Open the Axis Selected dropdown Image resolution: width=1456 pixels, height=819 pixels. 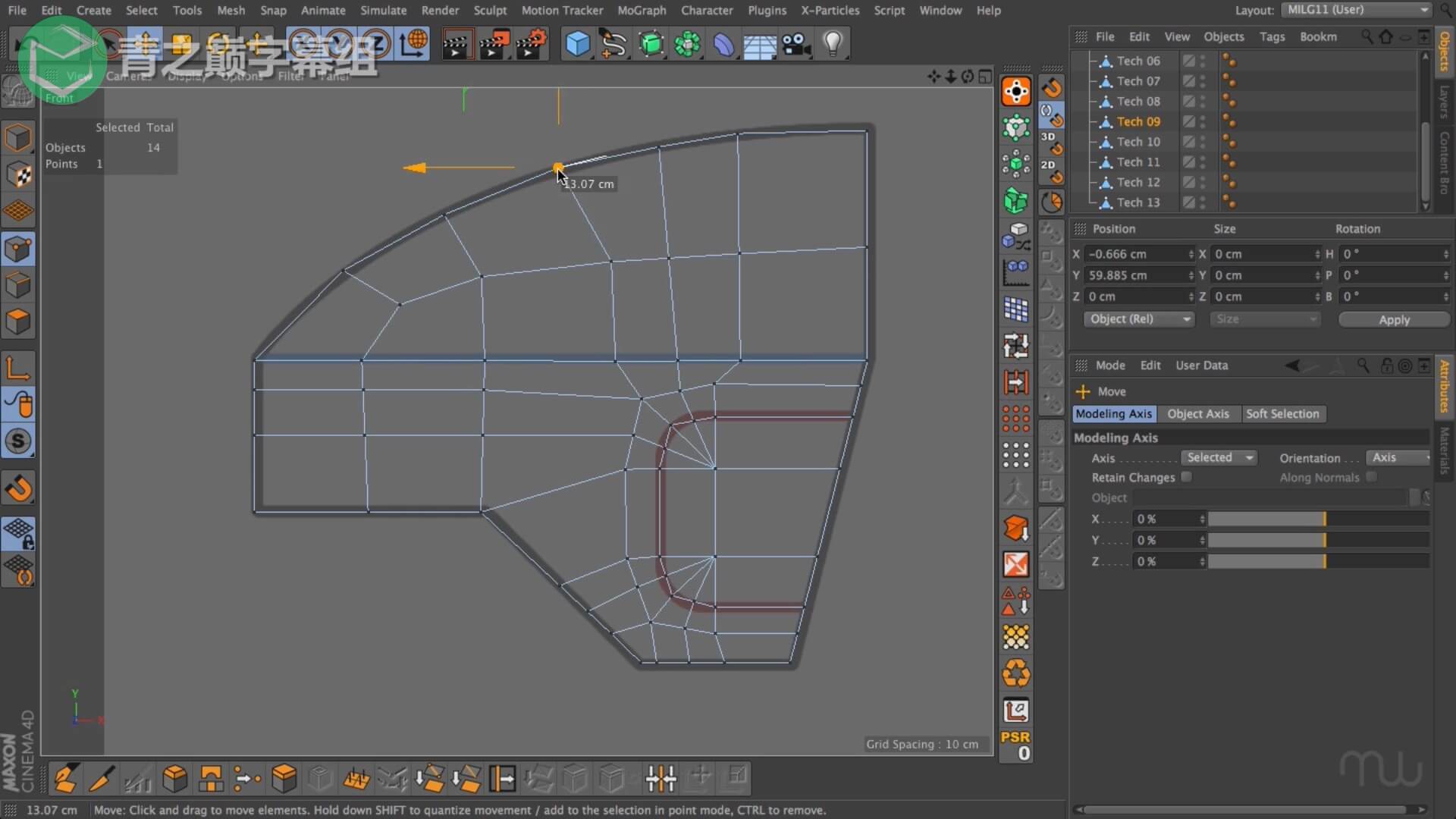pyautogui.click(x=1219, y=457)
